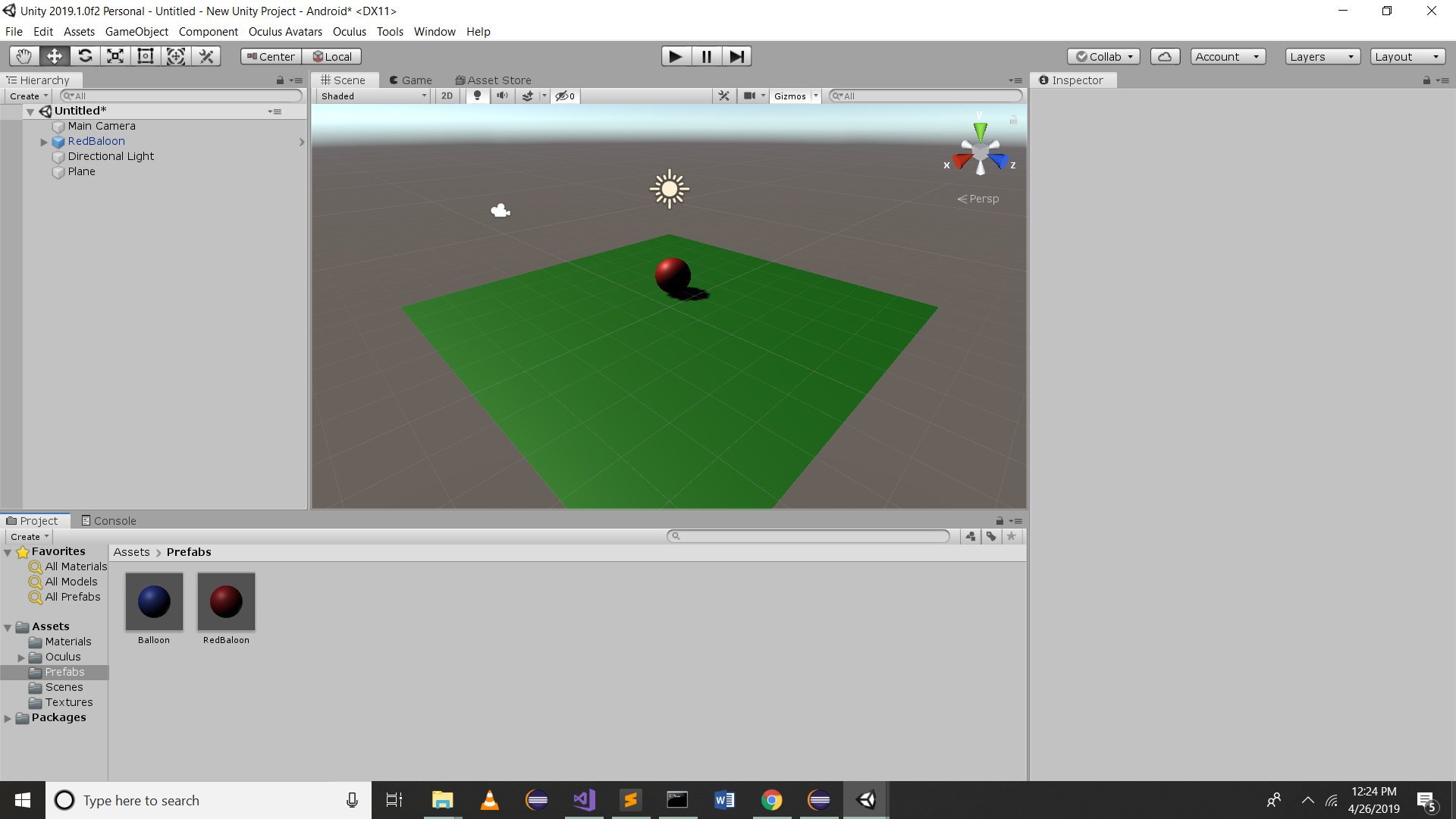Click the Step forward button
The width and height of the screenshot is (1456, 819).
[x=736, y=56]
